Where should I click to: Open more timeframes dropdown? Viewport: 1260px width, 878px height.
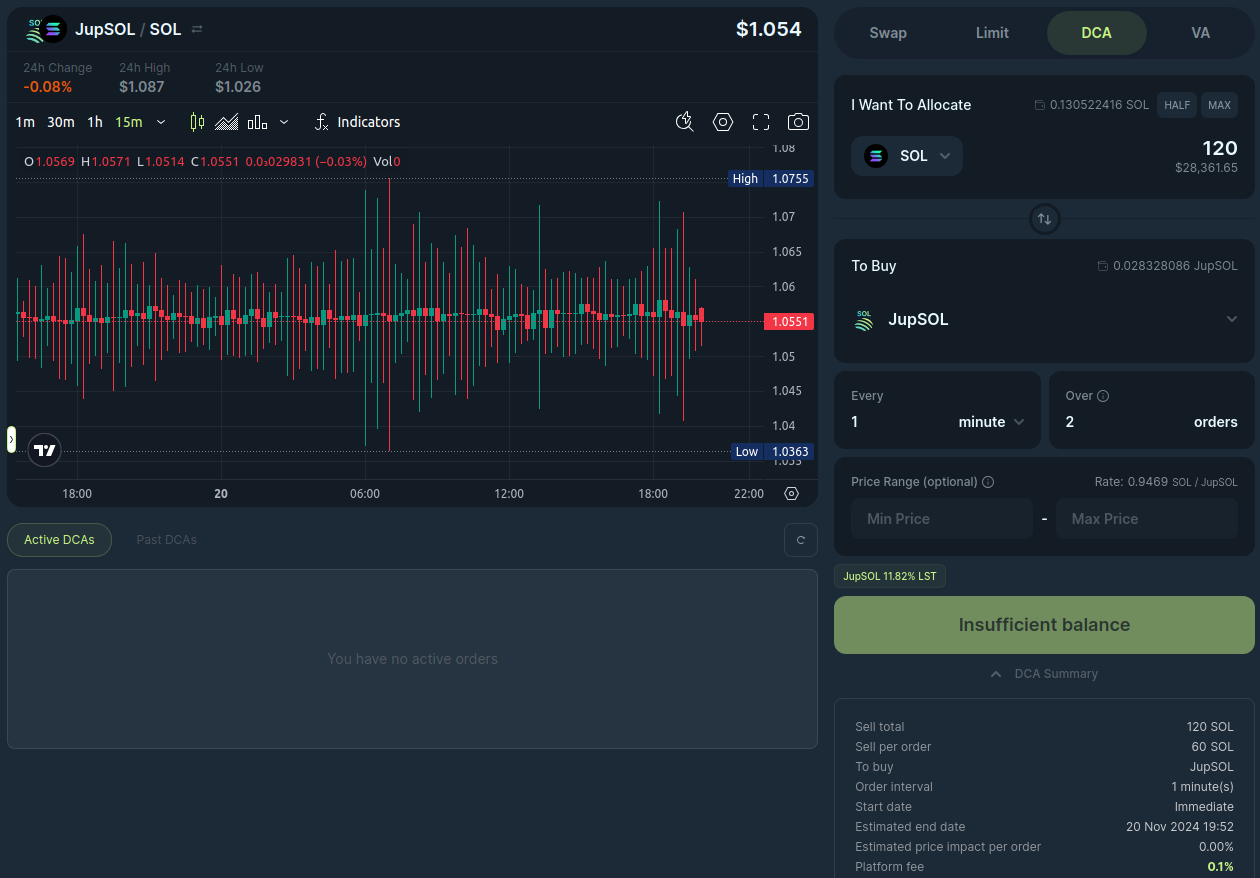click(161, 122)
